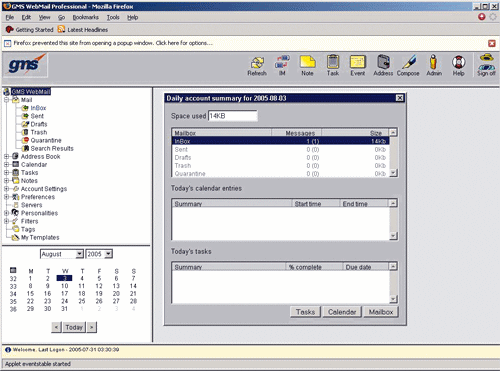Open the File menu
500x371 pixels.
click(x=10, y=17)
